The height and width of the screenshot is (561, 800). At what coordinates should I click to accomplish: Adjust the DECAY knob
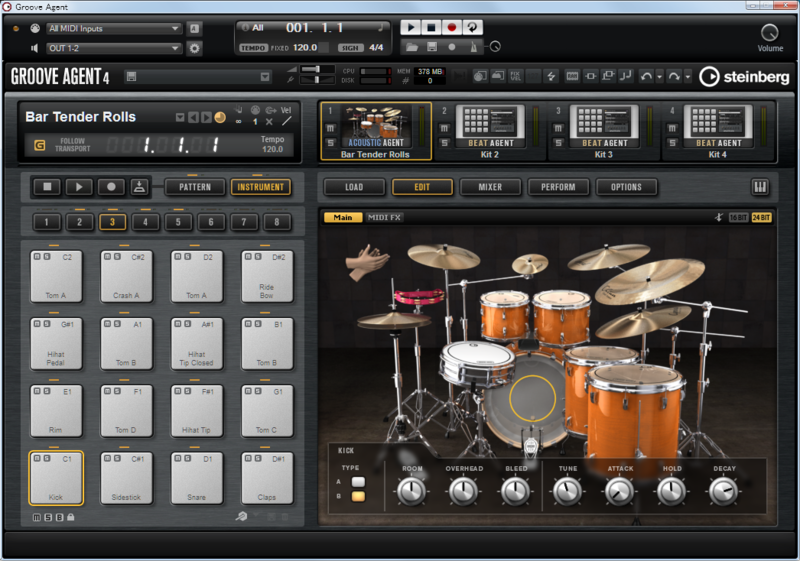(723, 492)
